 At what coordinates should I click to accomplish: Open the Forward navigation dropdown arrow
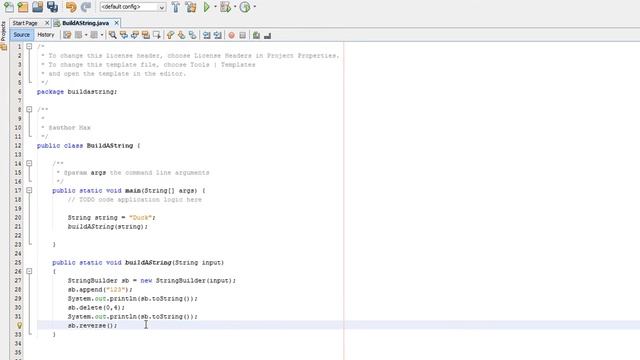pyautogui.click(x=102, y=36)
